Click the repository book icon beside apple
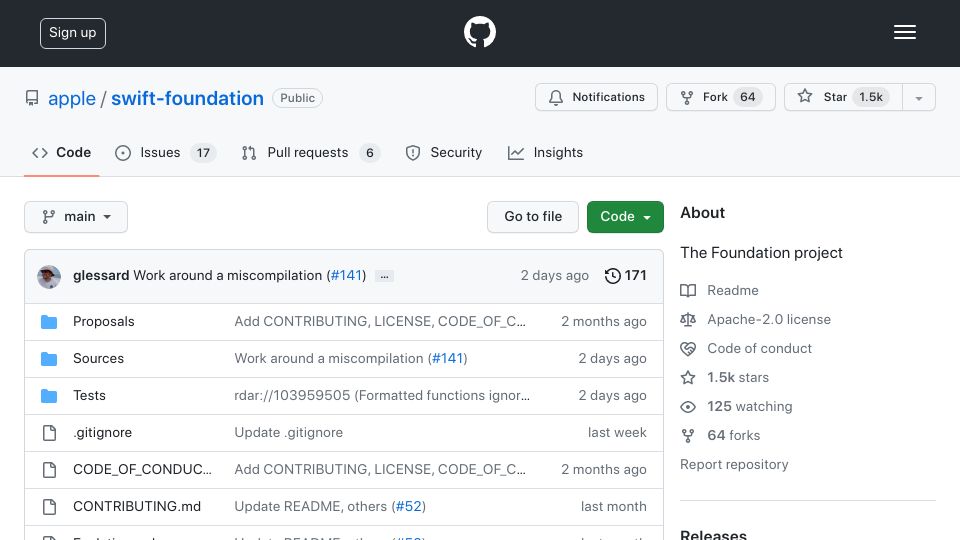This screenshot has width=960, height=540. [32, 98]
